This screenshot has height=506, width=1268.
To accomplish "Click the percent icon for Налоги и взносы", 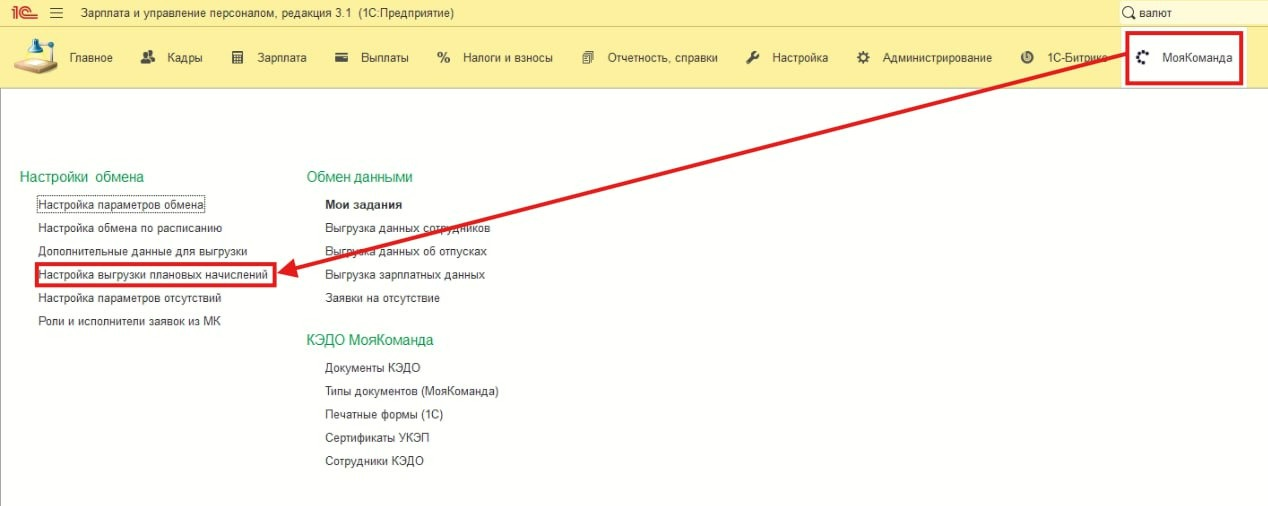I will click(443, 57).
